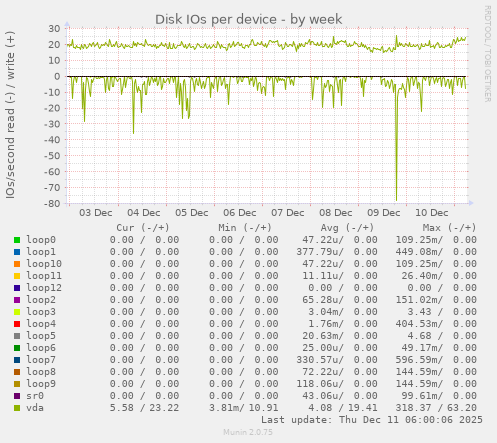Viewport: 497px width, 443px height.
Task: Click the 'loop9' legend label
Action: [41, 384]
